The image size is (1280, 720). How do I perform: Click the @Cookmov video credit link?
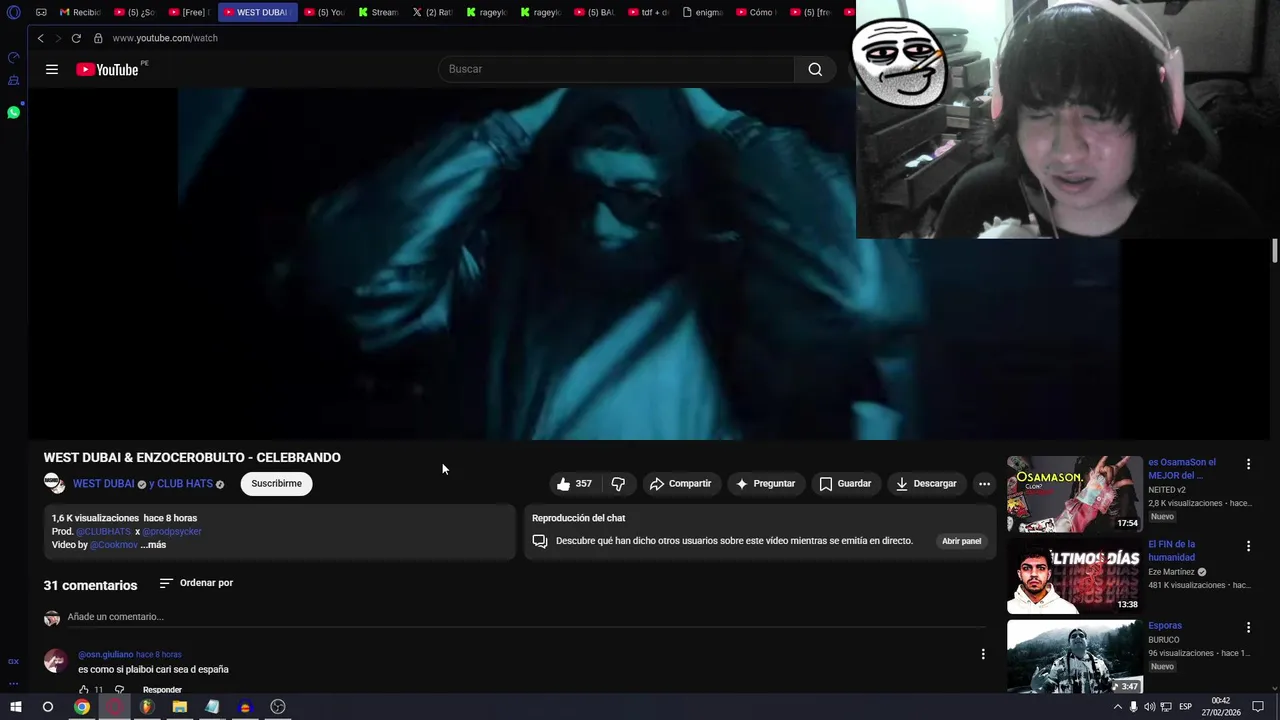tap(114, 545)
